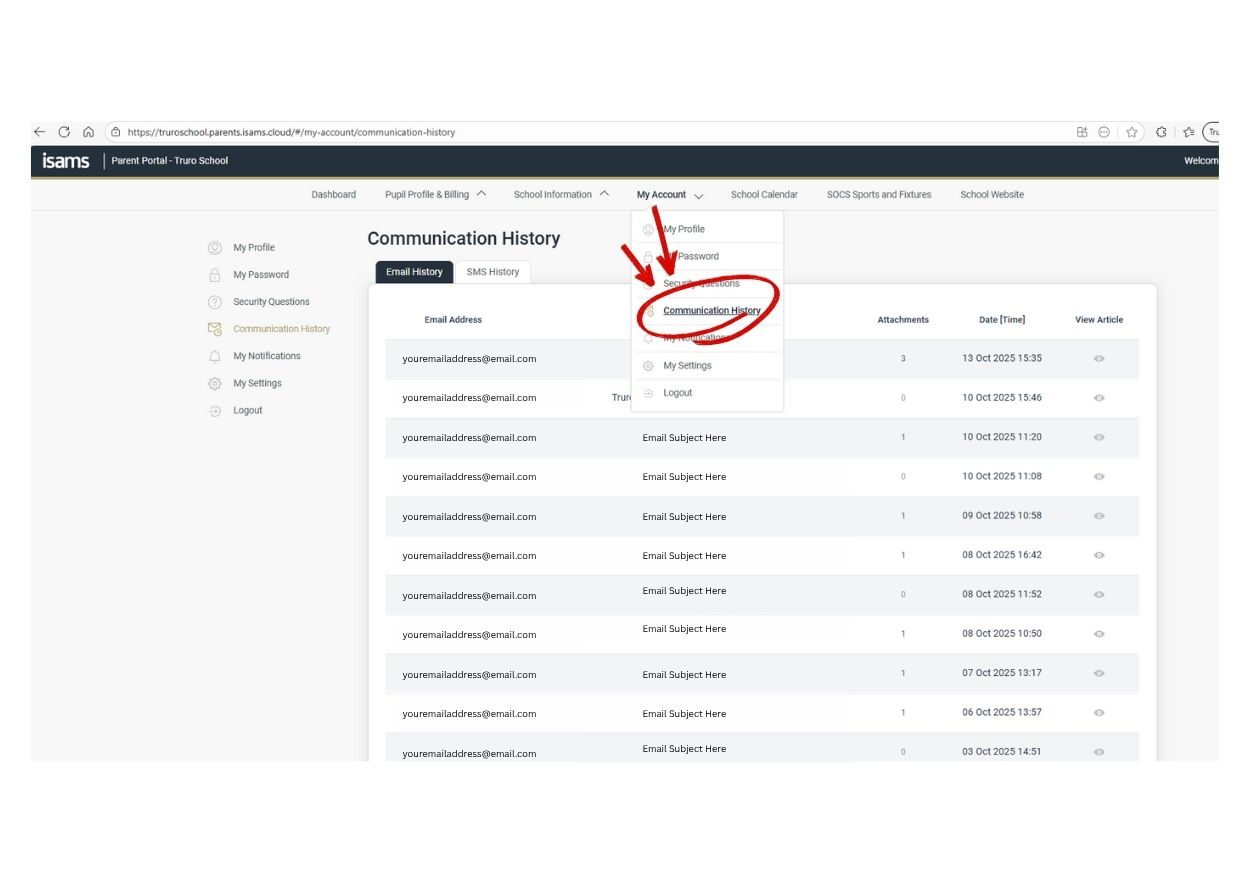Viewport: 1250px width, 884px height.
Task: Open SOCS Sports and Fixtures page
Action: [878, 195]
